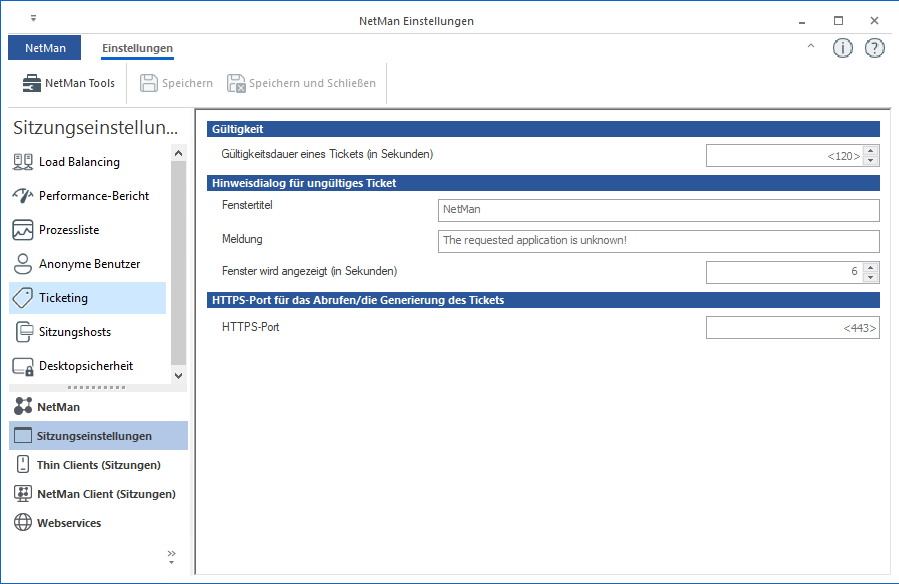Open the options via the double-chevron button
This screenshot has width=899, height=584.
(170, 551)
